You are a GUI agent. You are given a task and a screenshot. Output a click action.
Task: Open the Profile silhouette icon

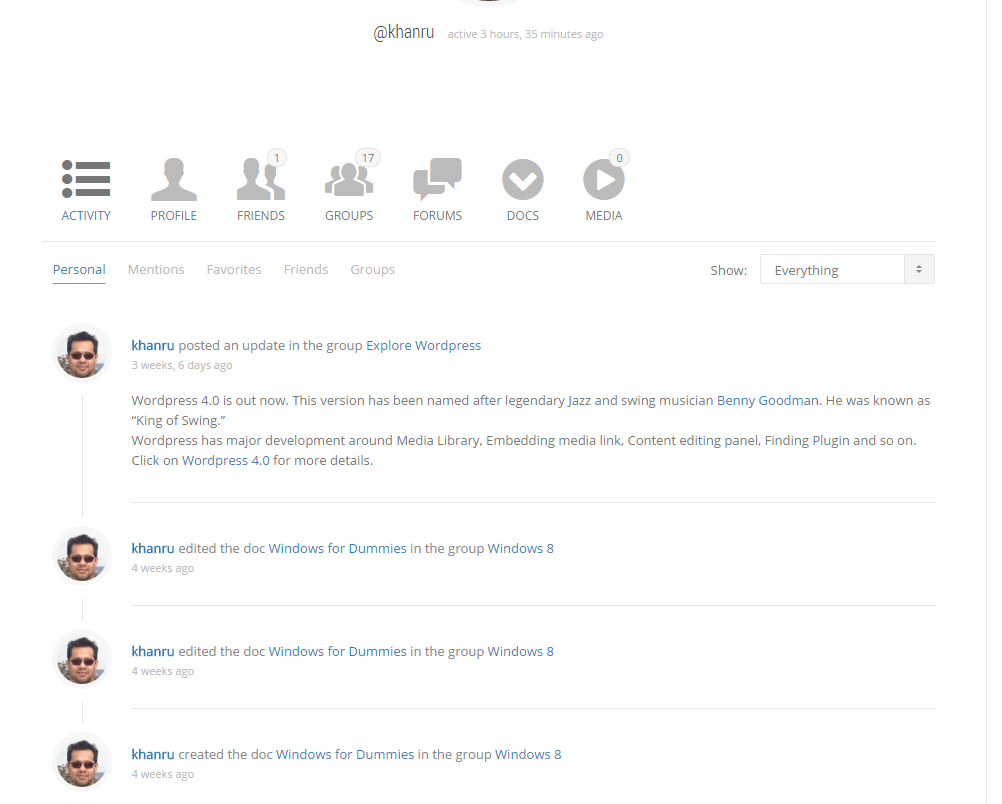coord(174,180)
